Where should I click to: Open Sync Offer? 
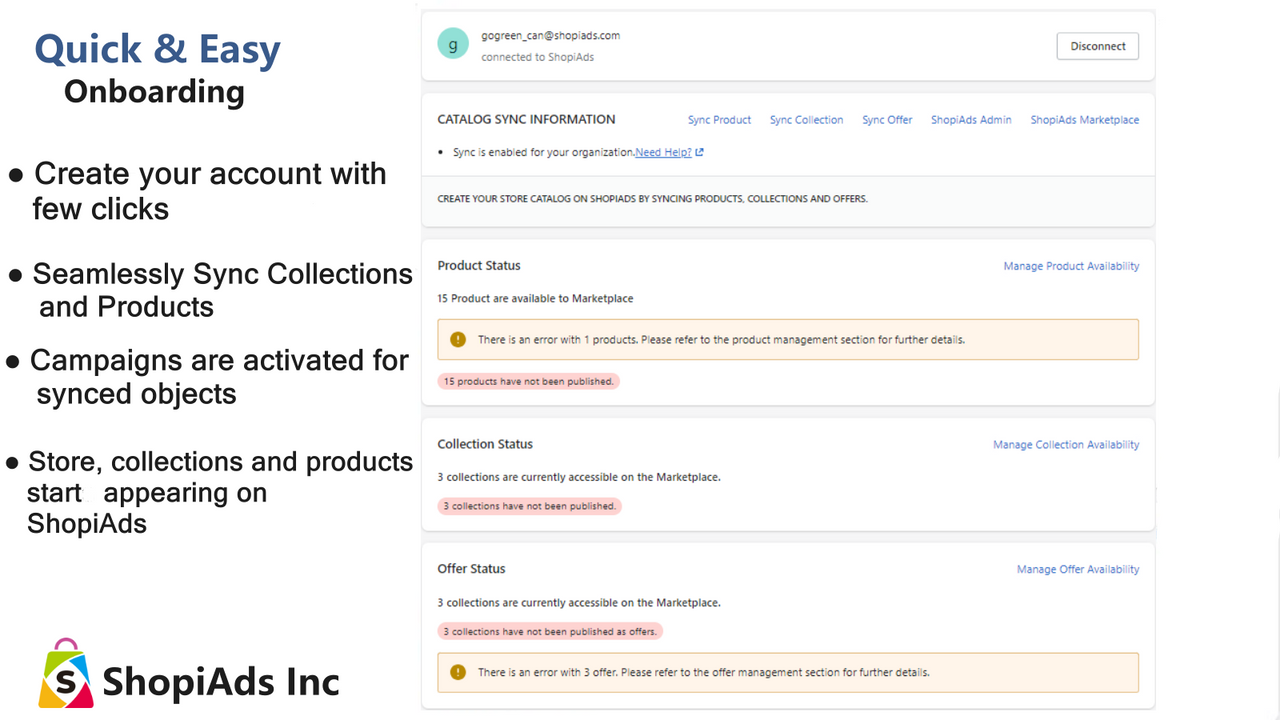click(886, 119)
